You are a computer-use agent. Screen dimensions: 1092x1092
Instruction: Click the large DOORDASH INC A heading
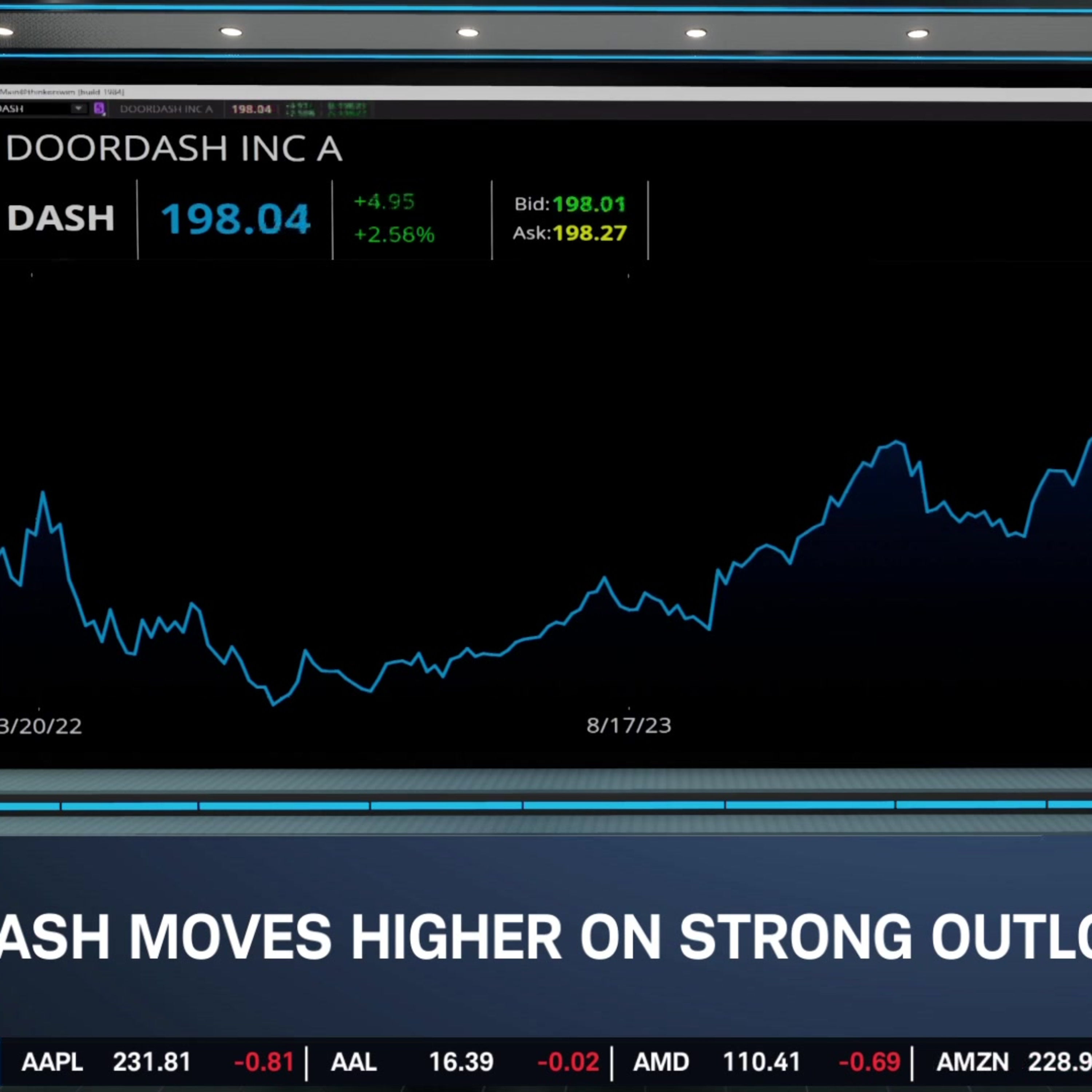(x=174, y=149)
